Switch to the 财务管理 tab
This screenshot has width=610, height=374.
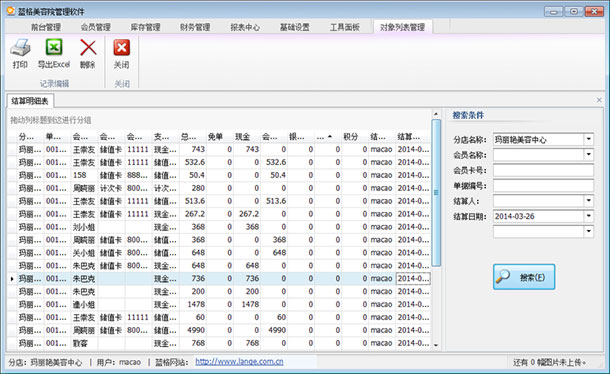click(x=195, y=27)
